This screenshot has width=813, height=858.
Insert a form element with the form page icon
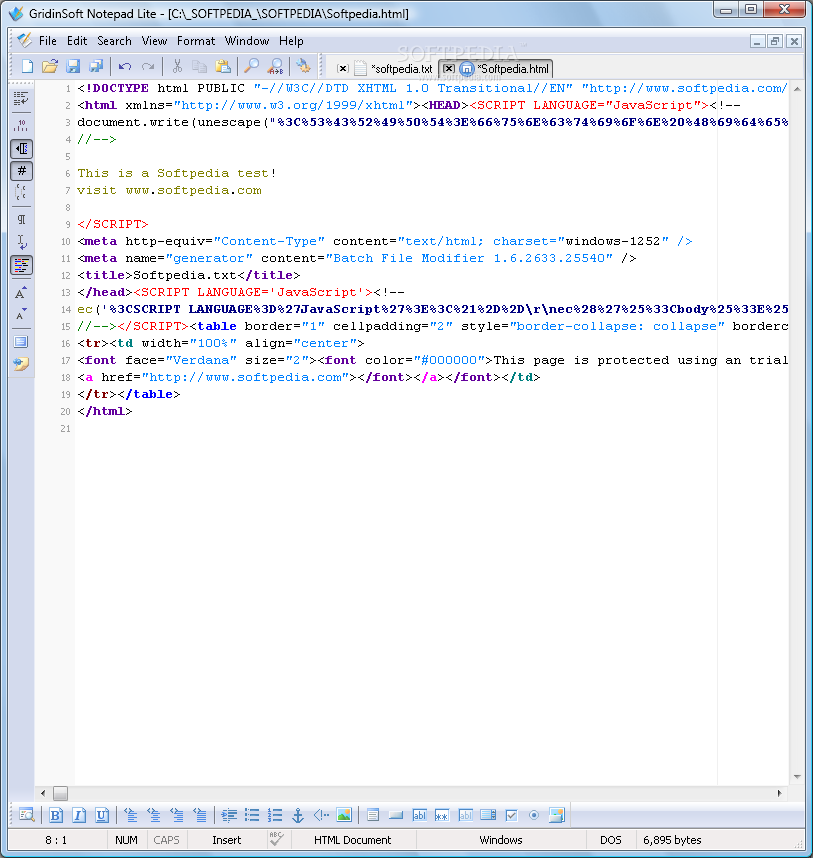click(373, 815)
